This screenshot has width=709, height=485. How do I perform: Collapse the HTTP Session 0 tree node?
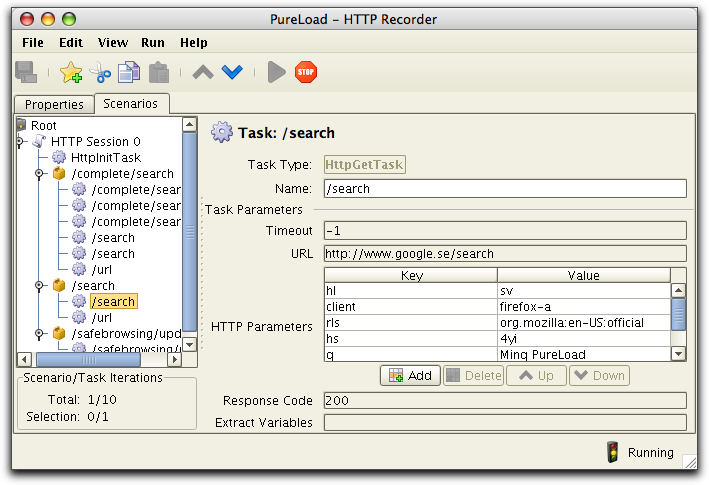coord(20,141)
